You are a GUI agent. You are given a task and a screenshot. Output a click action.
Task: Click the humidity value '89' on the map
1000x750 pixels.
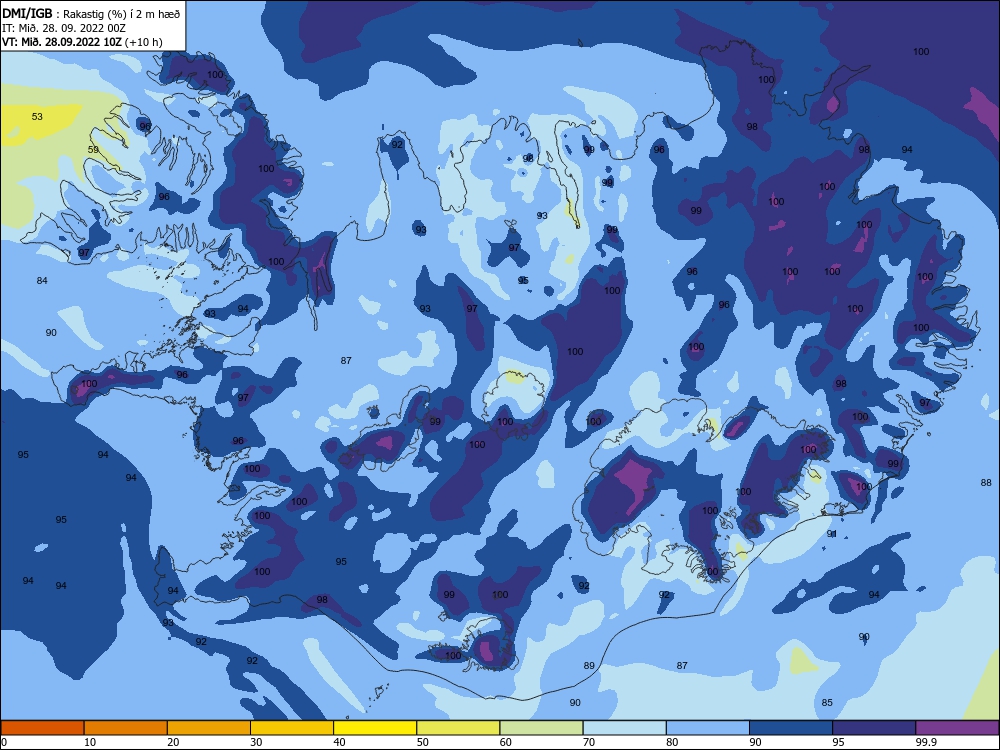[589, 666]
